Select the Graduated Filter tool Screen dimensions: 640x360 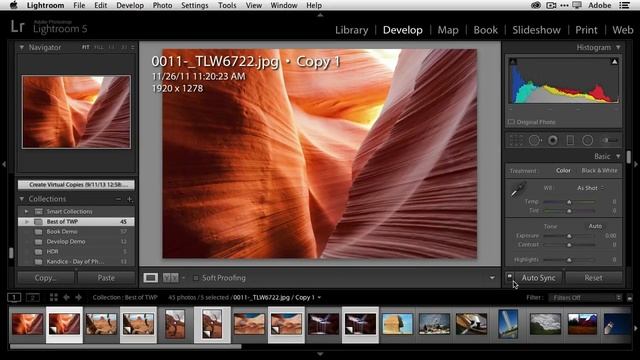point(570,140)
